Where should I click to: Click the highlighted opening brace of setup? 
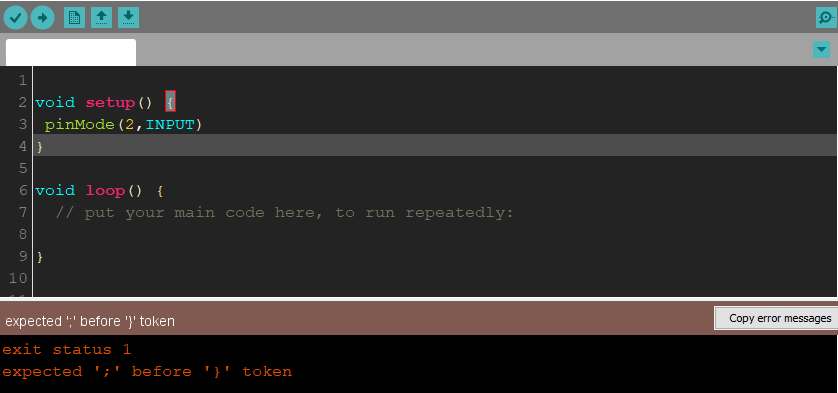coord(170,102)
